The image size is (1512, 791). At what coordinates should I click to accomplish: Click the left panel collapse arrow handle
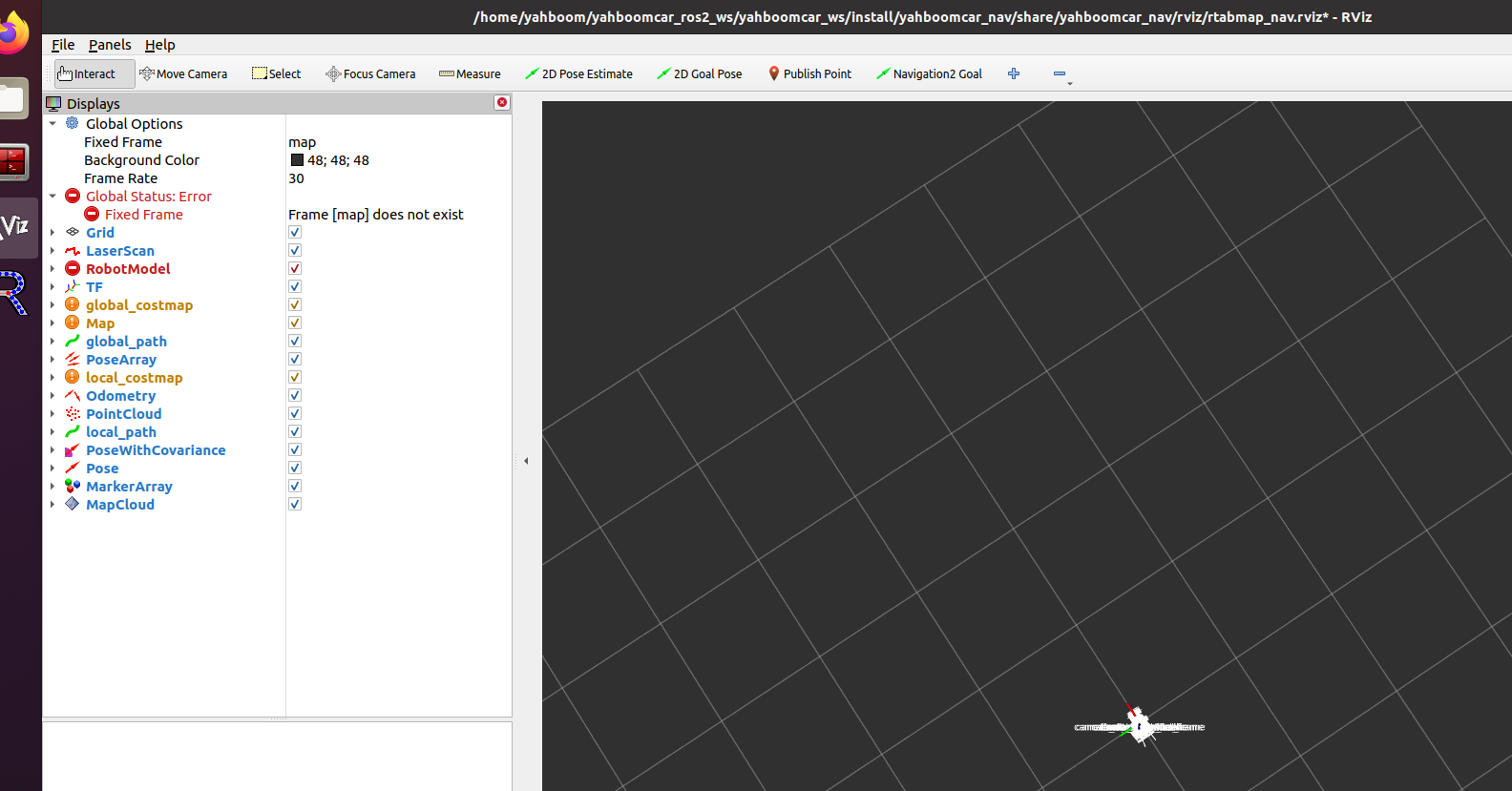[526, 461]
